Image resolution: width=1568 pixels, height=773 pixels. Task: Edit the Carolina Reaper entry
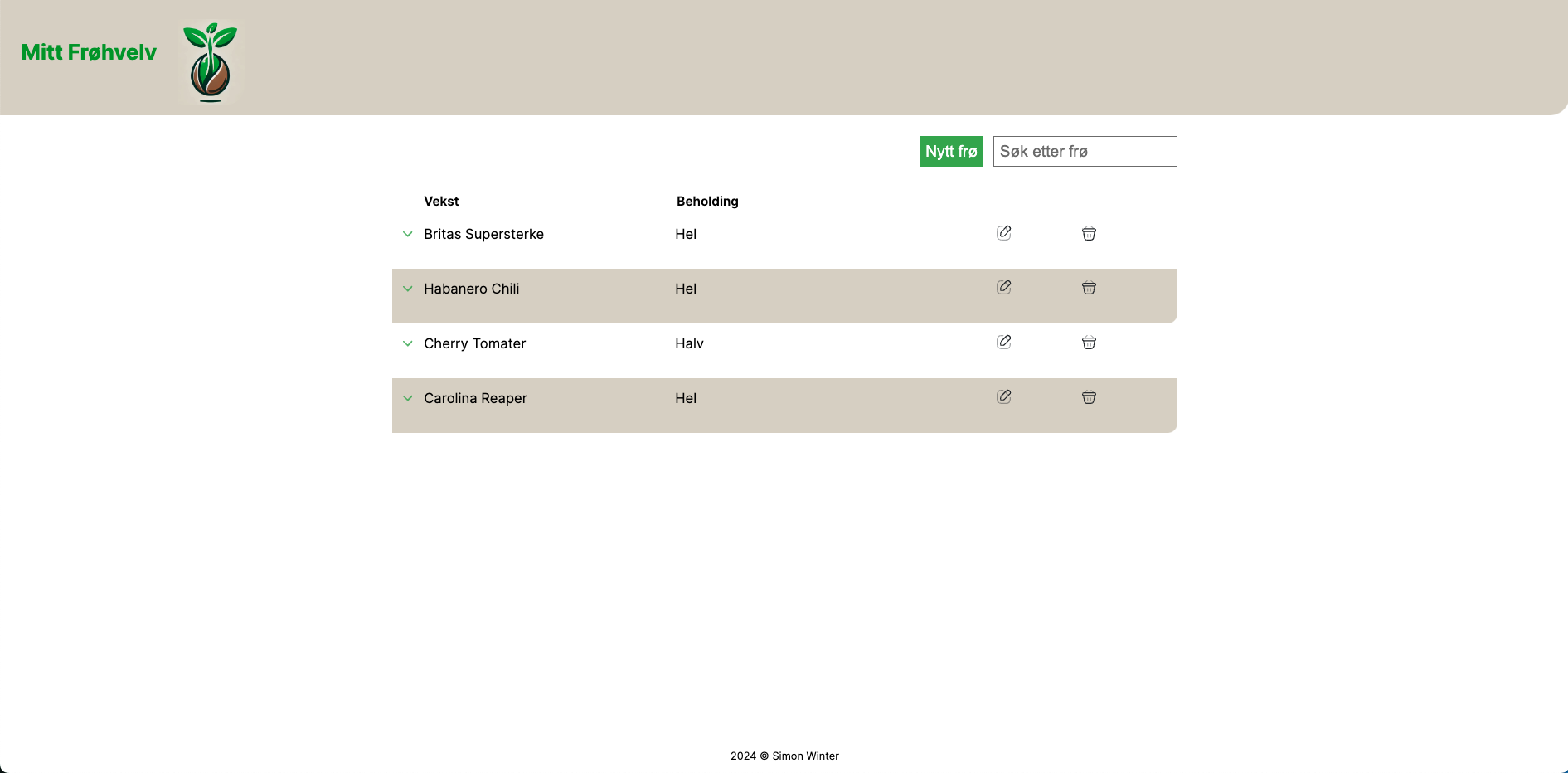point(1003,397)
